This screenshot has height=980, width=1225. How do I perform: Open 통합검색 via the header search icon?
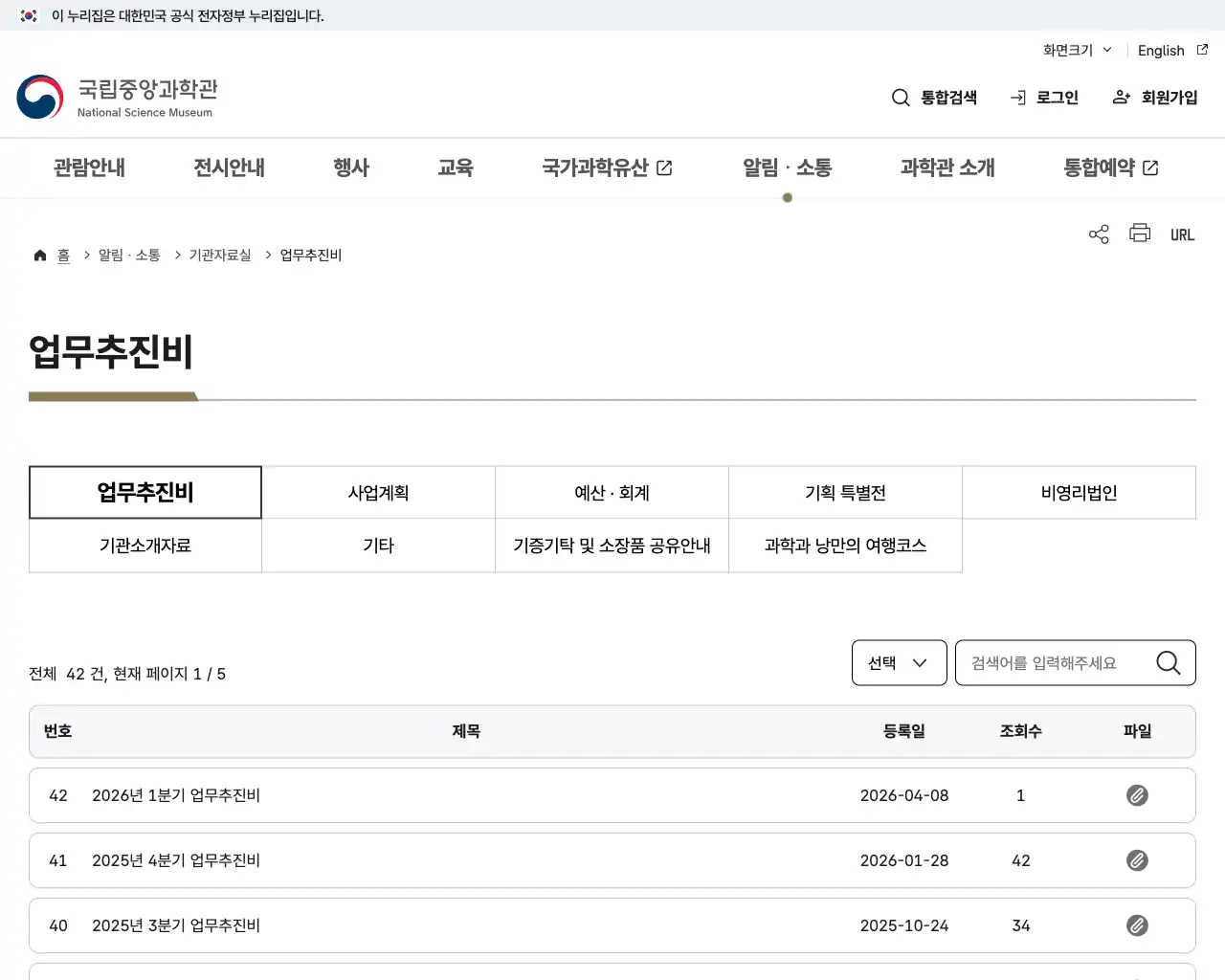click(901, 97)
